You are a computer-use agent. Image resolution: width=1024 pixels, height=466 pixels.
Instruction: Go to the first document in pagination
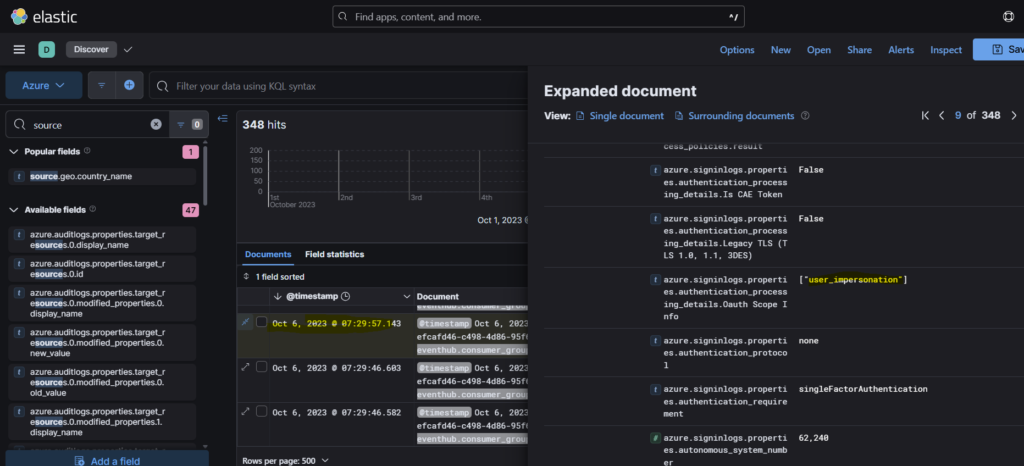926,116
